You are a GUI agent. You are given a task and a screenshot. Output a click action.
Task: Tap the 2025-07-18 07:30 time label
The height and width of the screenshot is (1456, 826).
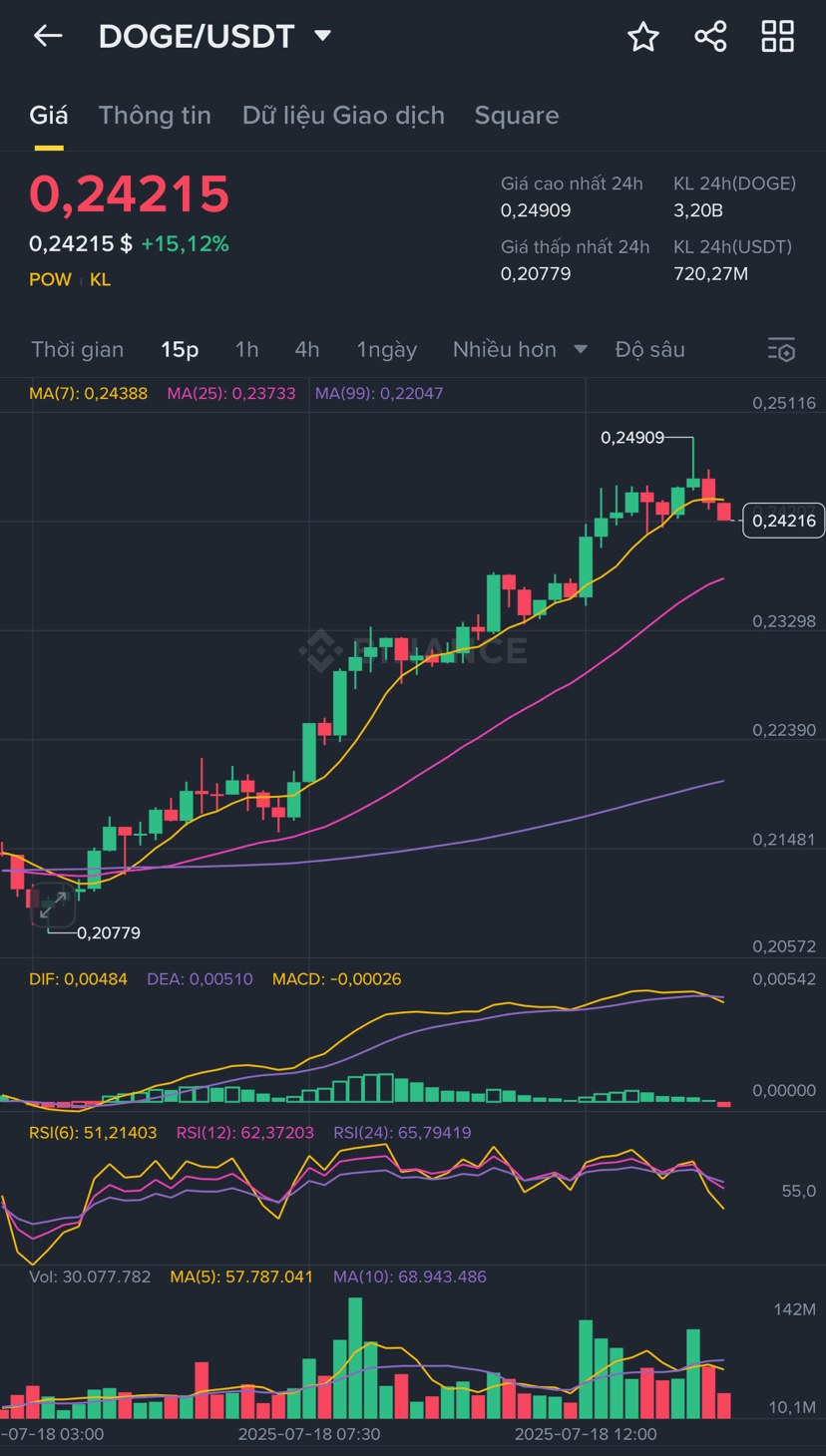point(309,1434)
